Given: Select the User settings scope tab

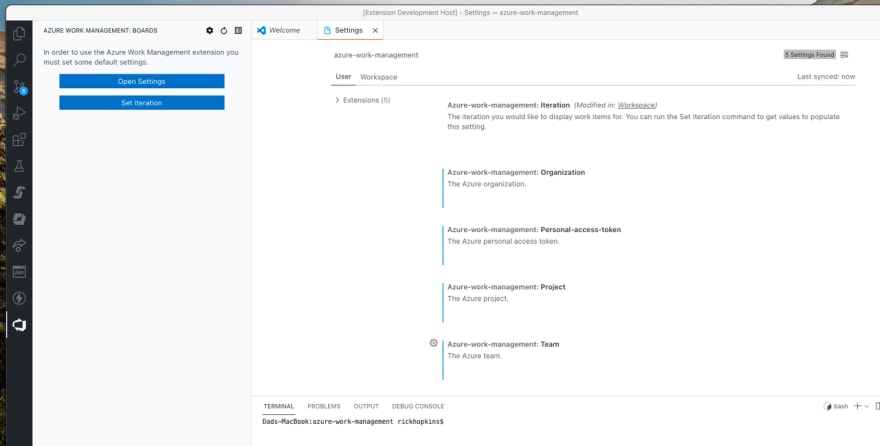Looking at the screenshot, I should (343, 77).
